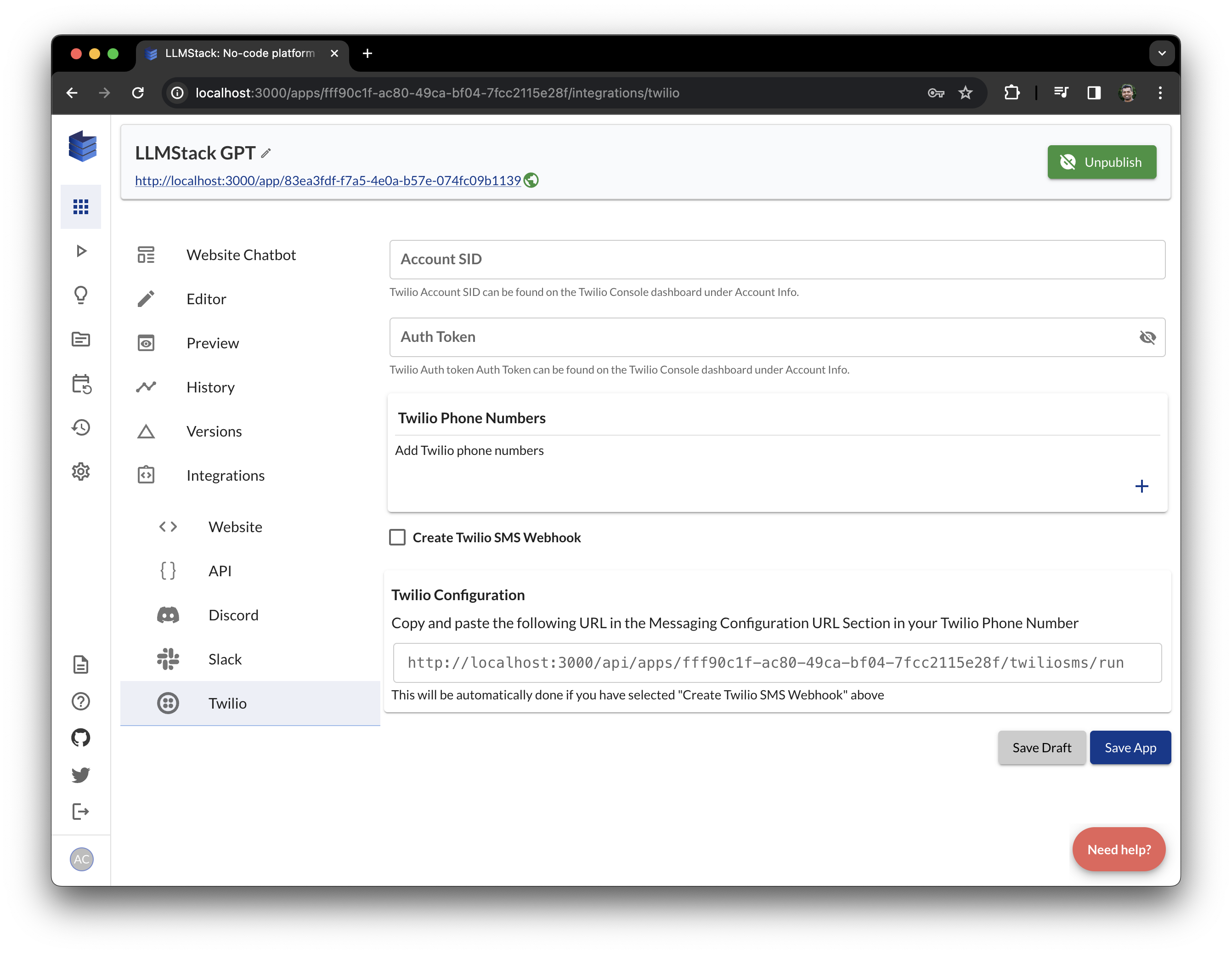This screenshot has width=1232, height=954.
Task: Open documentation via the file icon
Action: (81, 664)
